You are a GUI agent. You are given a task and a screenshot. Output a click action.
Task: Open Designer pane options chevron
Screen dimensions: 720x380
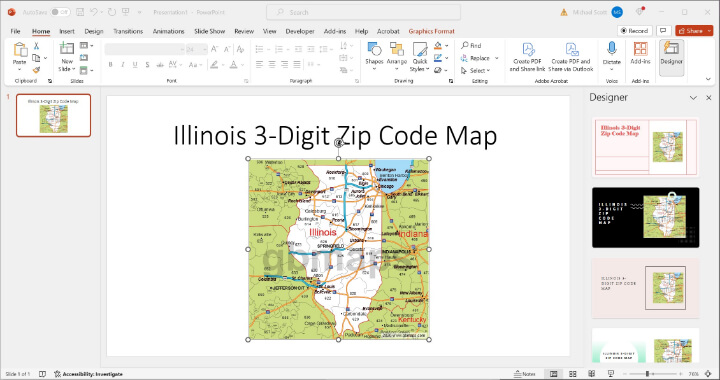point(693,98)
